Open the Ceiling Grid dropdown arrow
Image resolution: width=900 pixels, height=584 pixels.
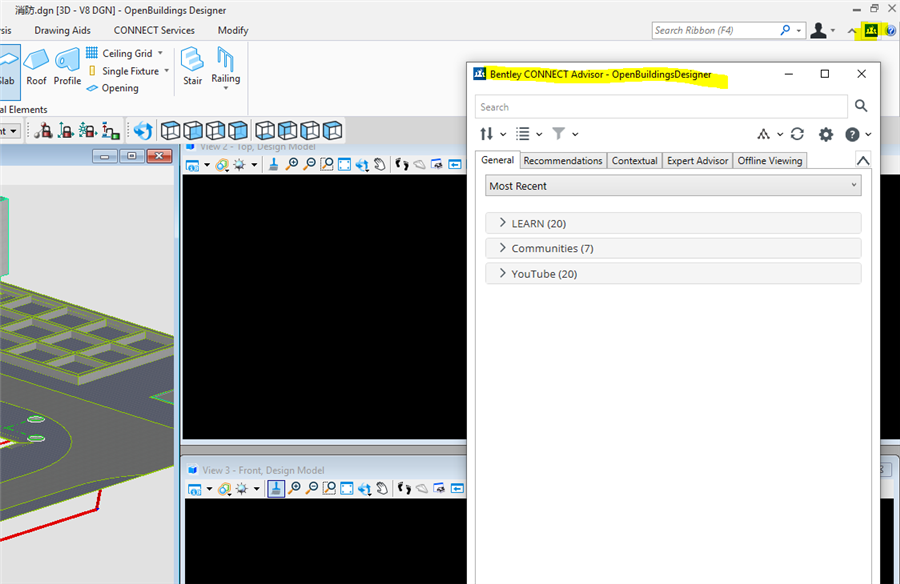tap(160, 53)
